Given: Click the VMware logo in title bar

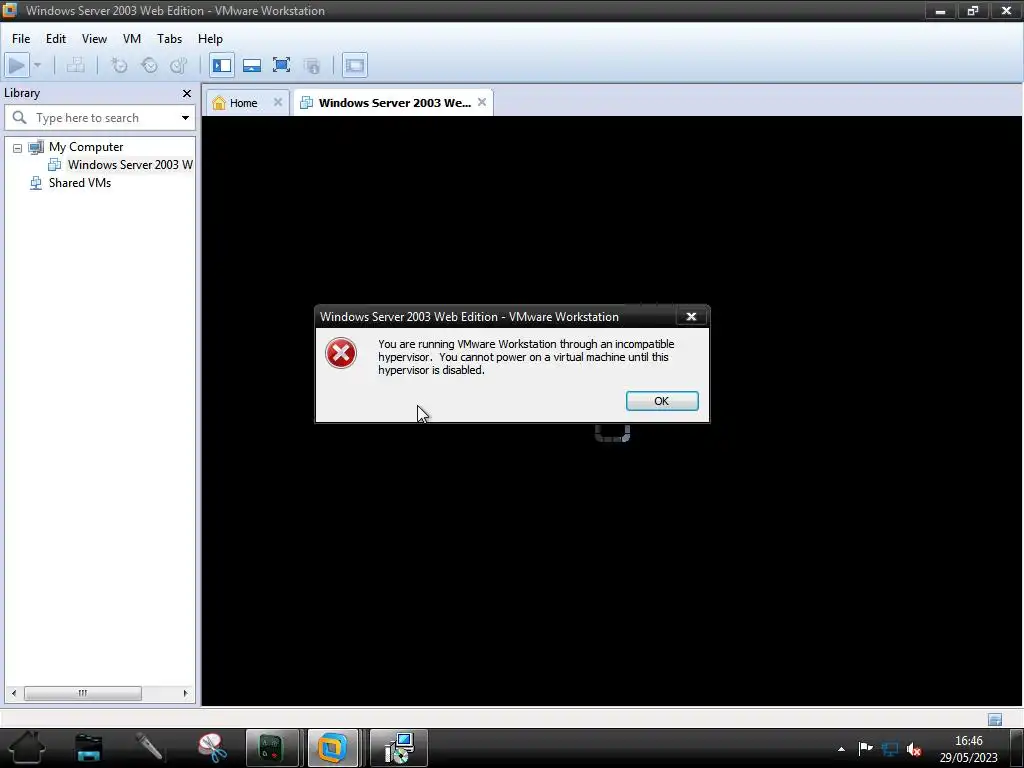Looking at the screenshot, I should click(9, 10).
